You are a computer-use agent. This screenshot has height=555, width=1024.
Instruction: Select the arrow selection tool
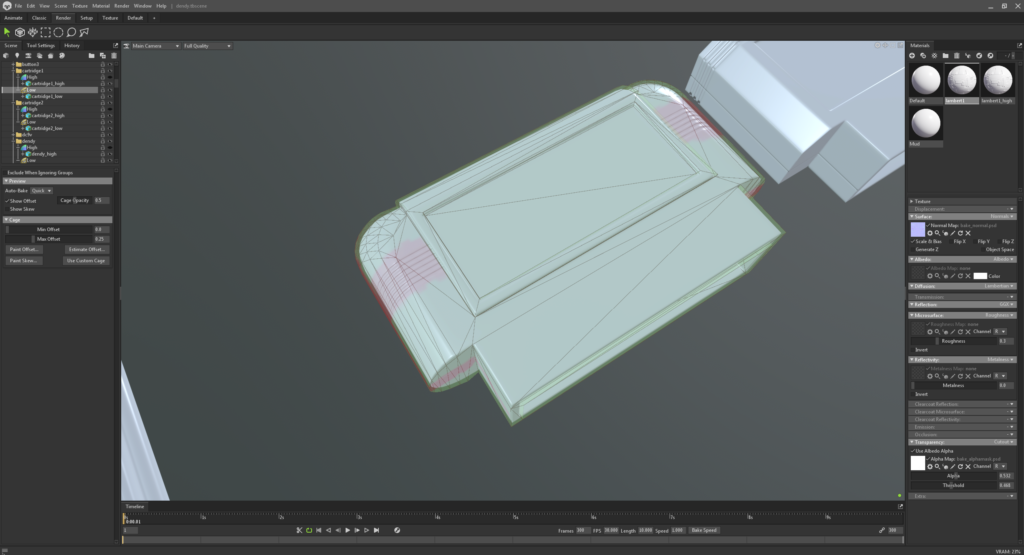coord(7,32)
